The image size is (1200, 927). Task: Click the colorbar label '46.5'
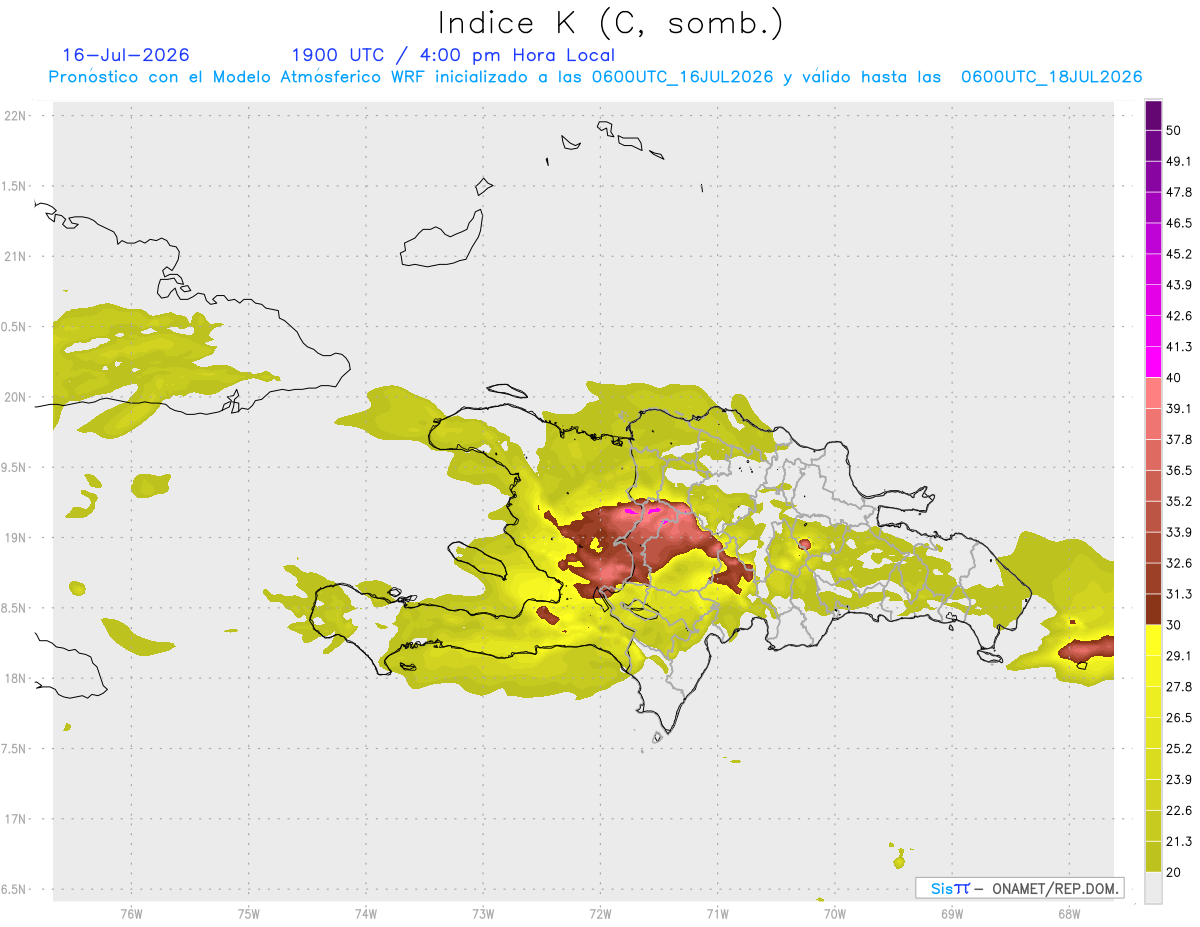tap(1179, 223)
